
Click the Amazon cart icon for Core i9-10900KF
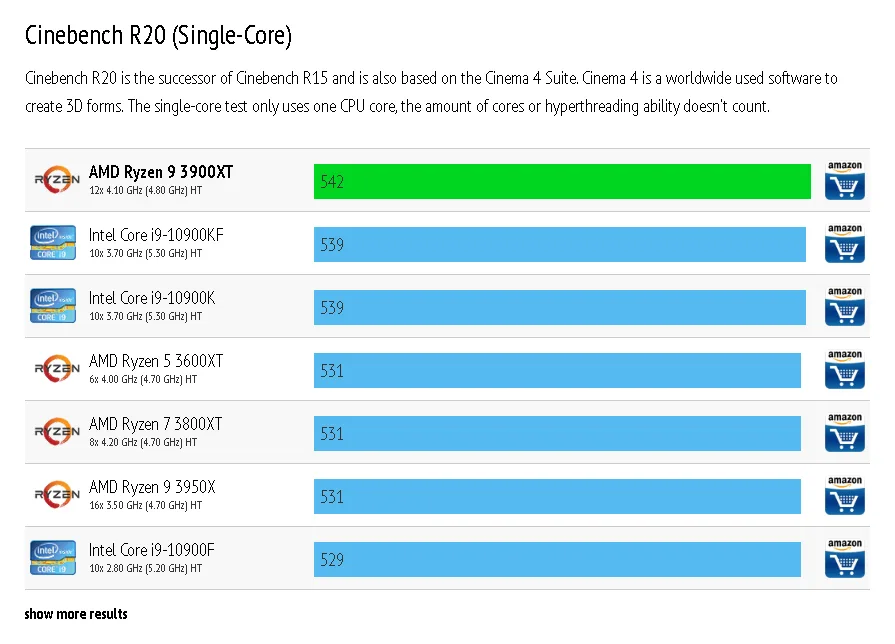click(x=844, y=244)
